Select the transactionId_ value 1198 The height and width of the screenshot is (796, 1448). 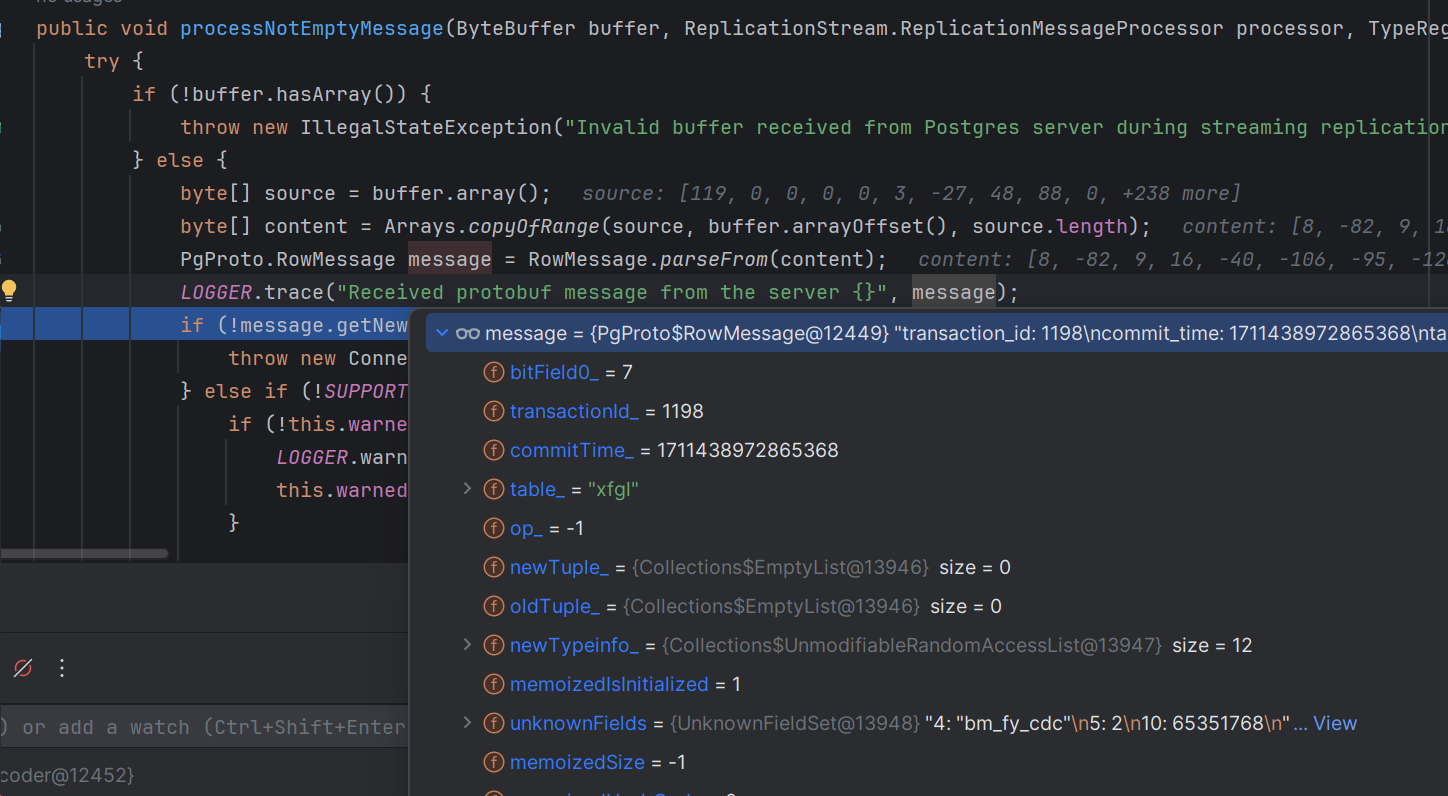[683, 411]
